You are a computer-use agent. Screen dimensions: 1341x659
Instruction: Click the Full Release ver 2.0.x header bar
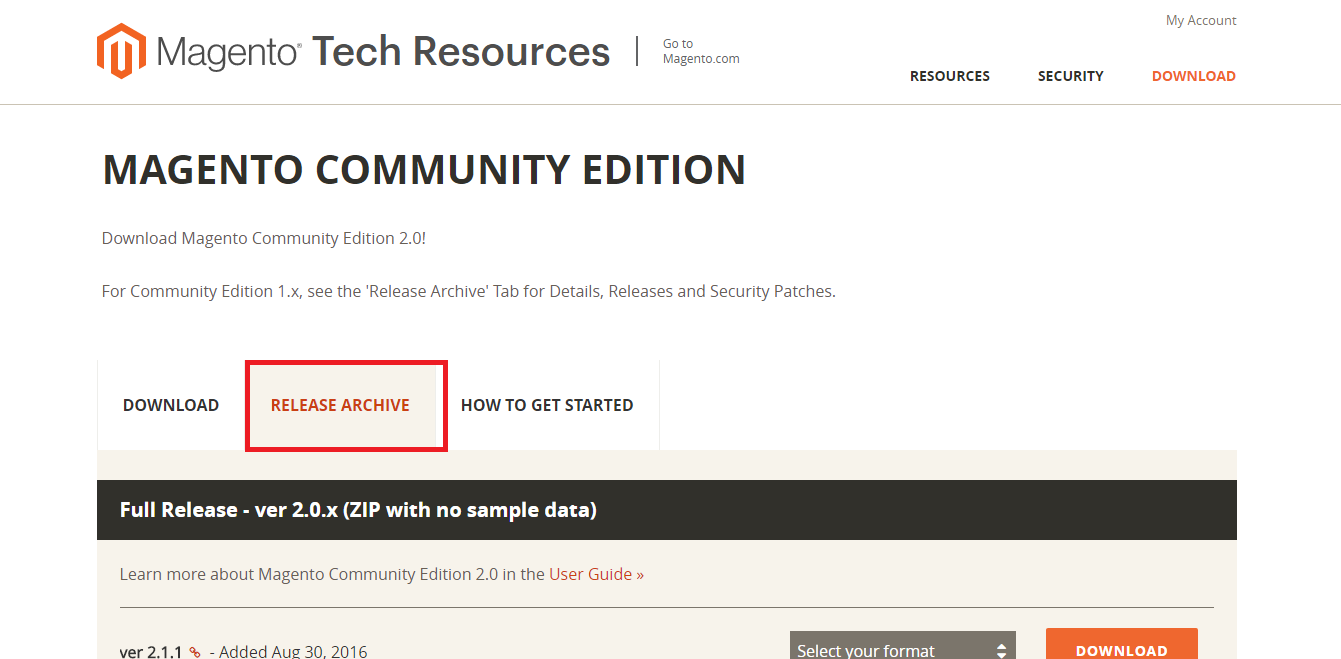point(667,510)
